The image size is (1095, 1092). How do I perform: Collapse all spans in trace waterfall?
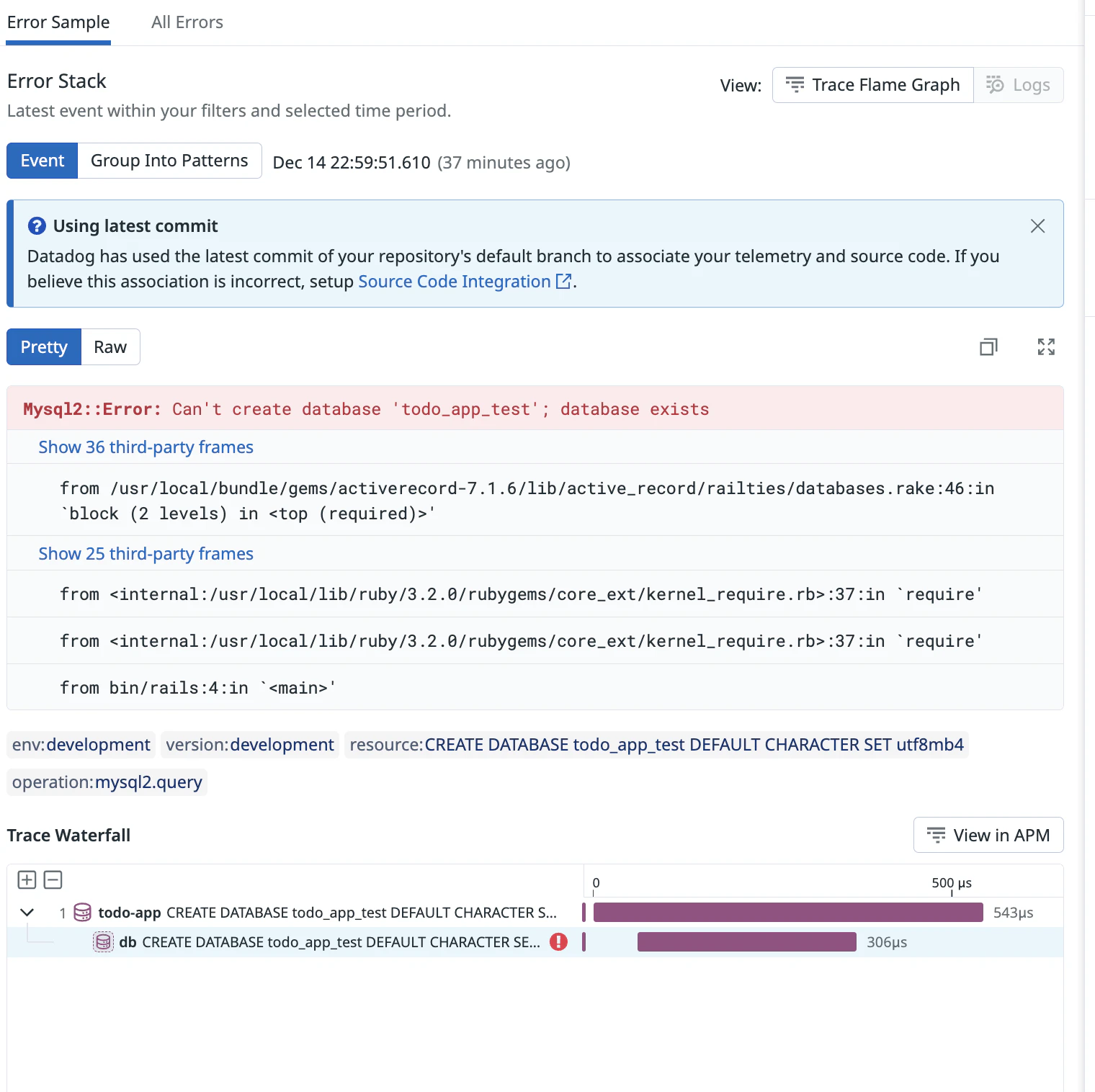(53, 880)
